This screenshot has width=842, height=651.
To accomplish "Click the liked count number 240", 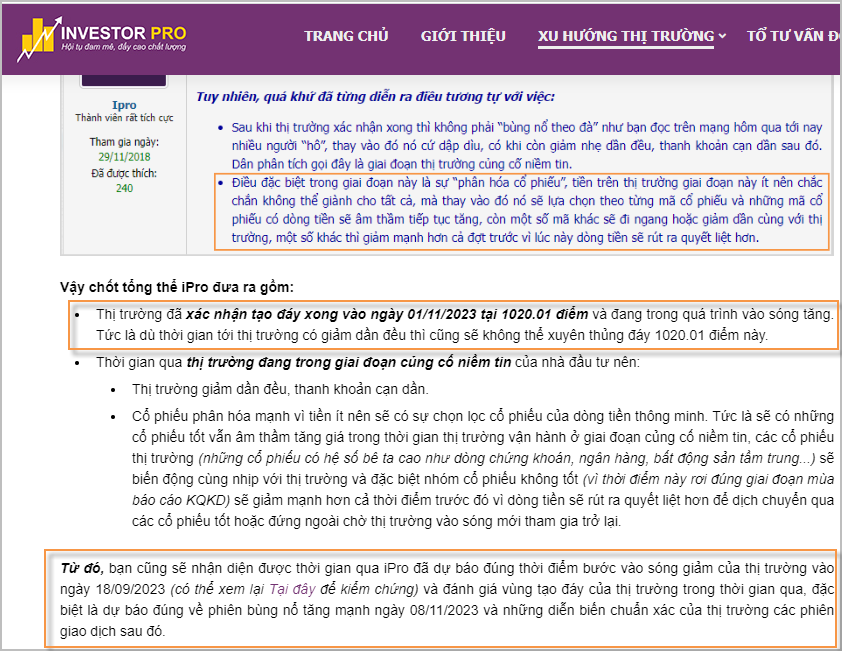I will click(124, 188).
